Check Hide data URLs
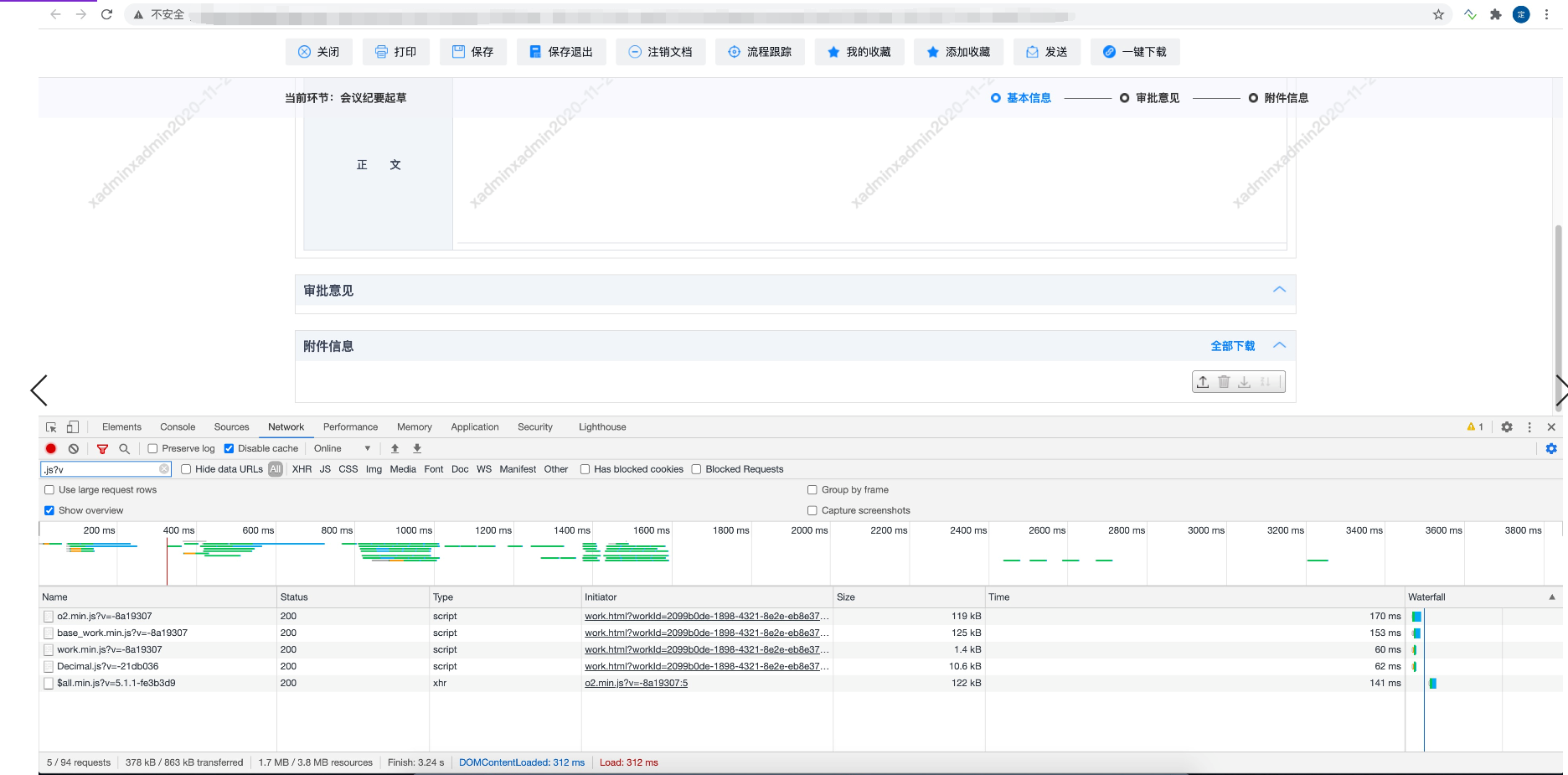1568x775 pixels. click(186, 469)
